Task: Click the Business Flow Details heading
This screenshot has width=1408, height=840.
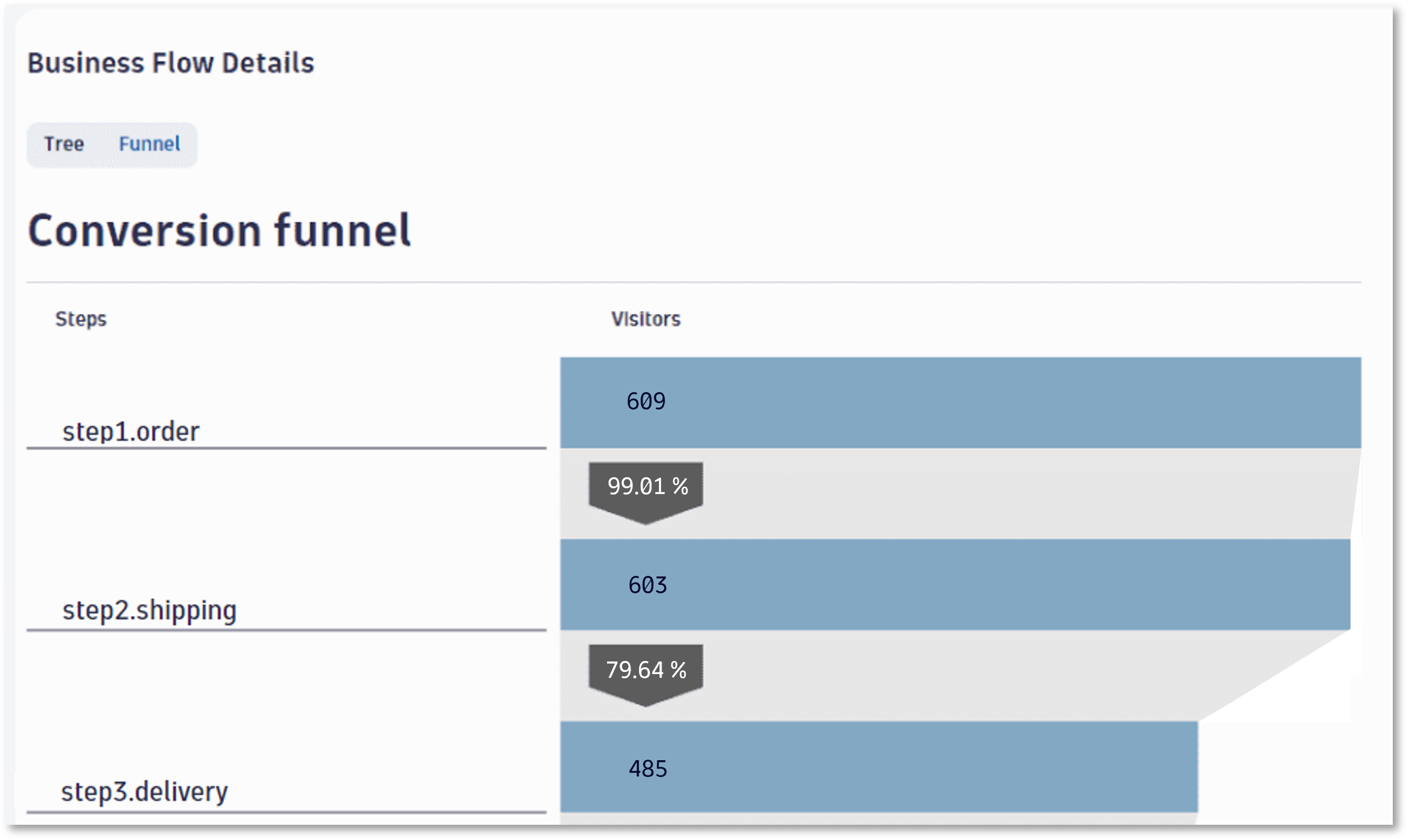Action: [x=170, y=63]
